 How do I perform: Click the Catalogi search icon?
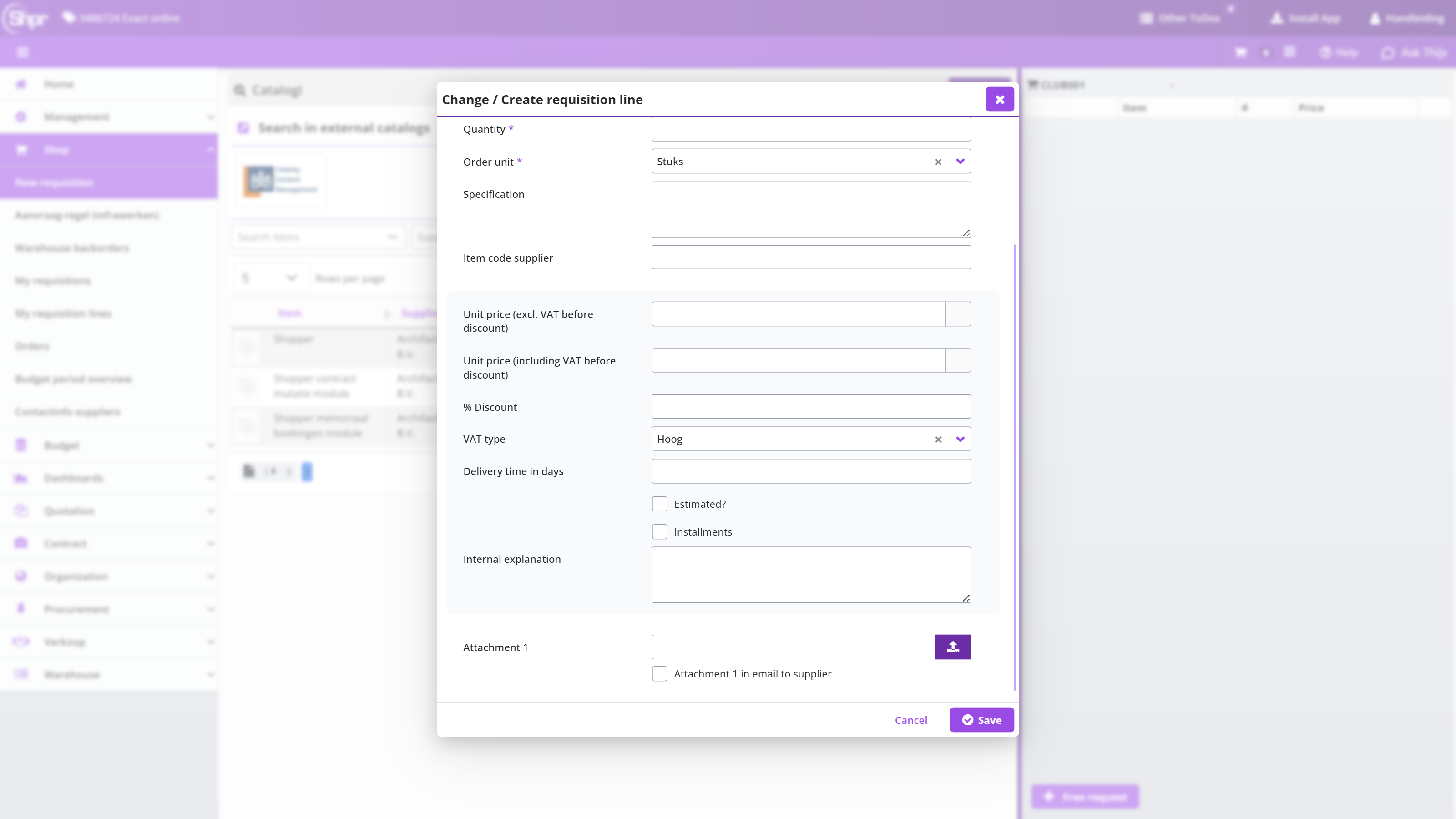coord(240,91)
